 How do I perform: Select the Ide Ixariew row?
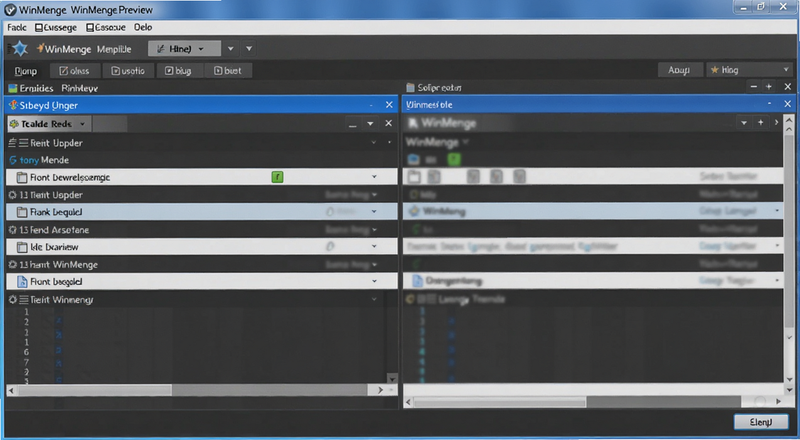(202, 247)
